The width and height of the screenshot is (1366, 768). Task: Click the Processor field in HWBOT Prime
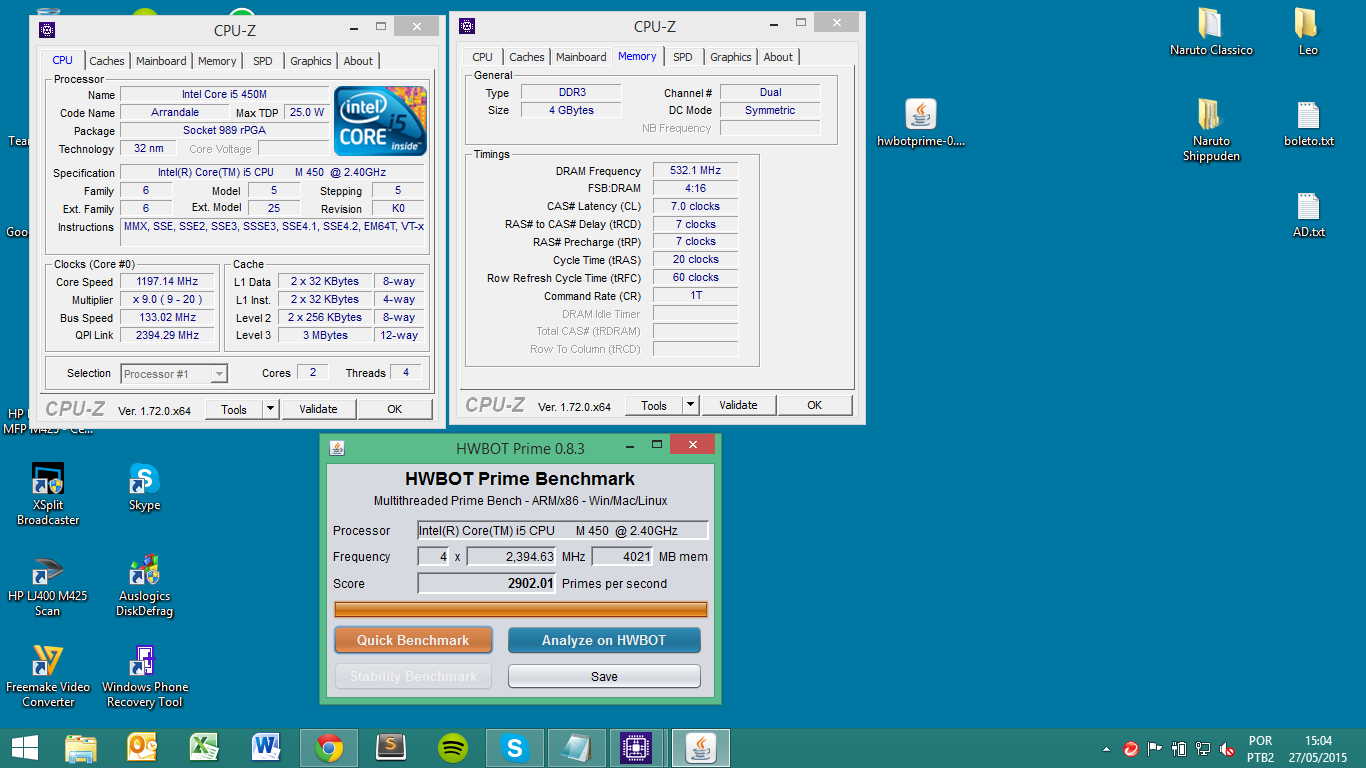563,530
